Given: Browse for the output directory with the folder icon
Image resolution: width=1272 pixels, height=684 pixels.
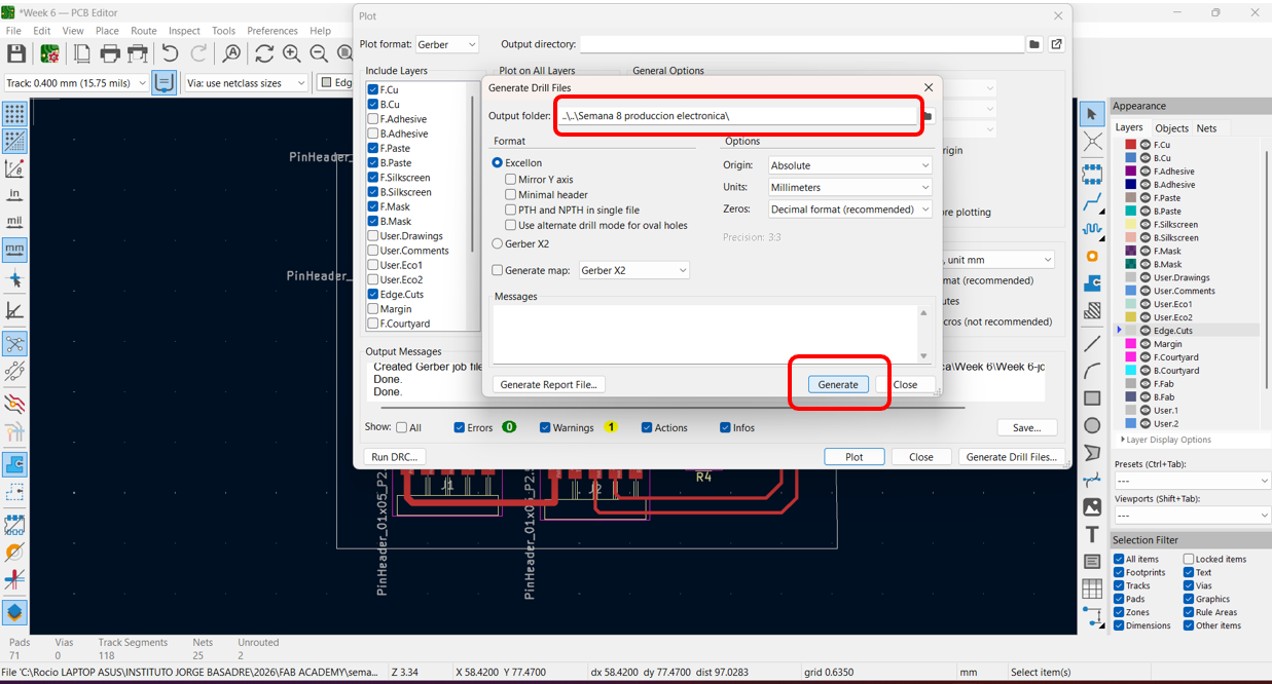Looking at the screenshot, I should [1035, 44].
